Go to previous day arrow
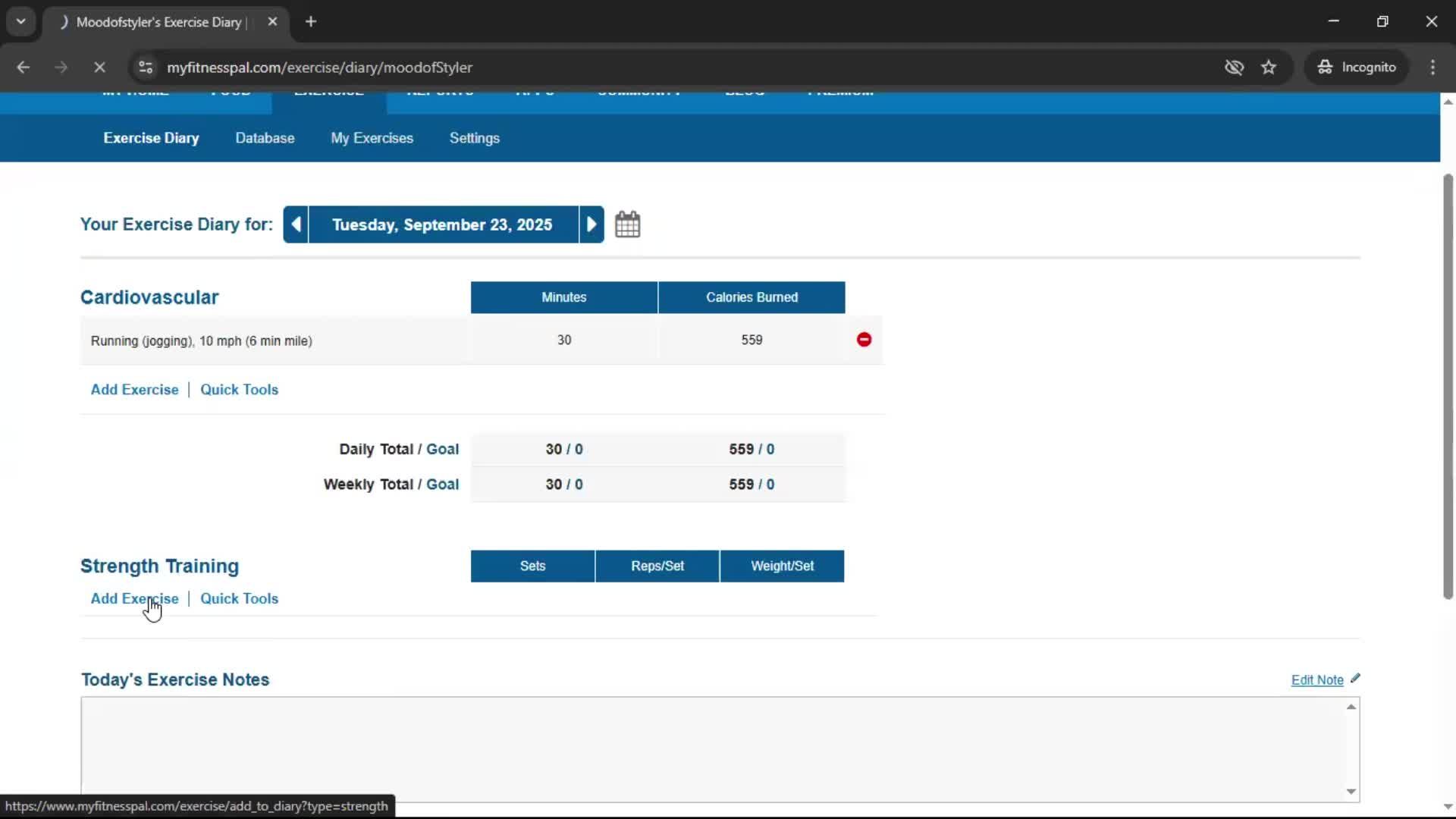Screen dimensions: 1456x819 tap(297, 224)
